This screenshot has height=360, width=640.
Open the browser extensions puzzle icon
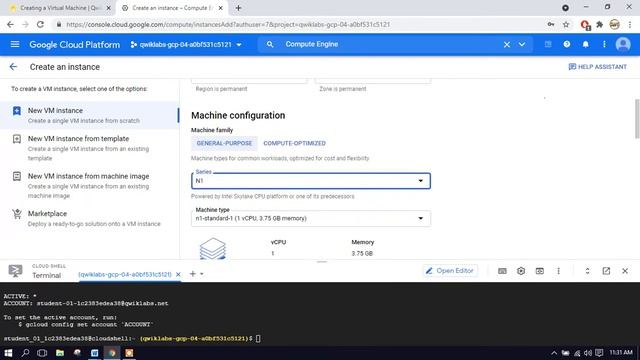600,24
